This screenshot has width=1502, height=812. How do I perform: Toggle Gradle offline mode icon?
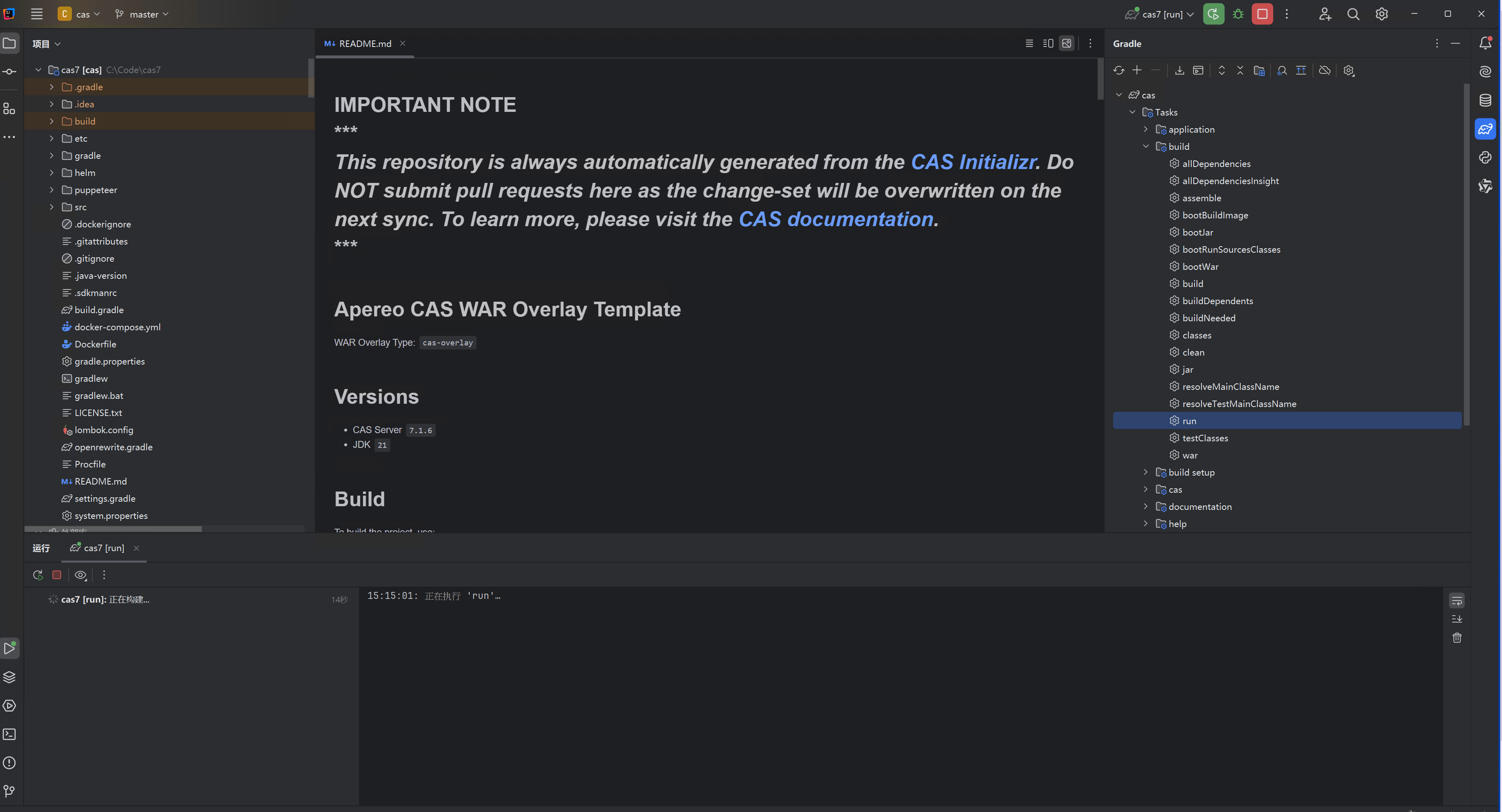[1325, 71]
